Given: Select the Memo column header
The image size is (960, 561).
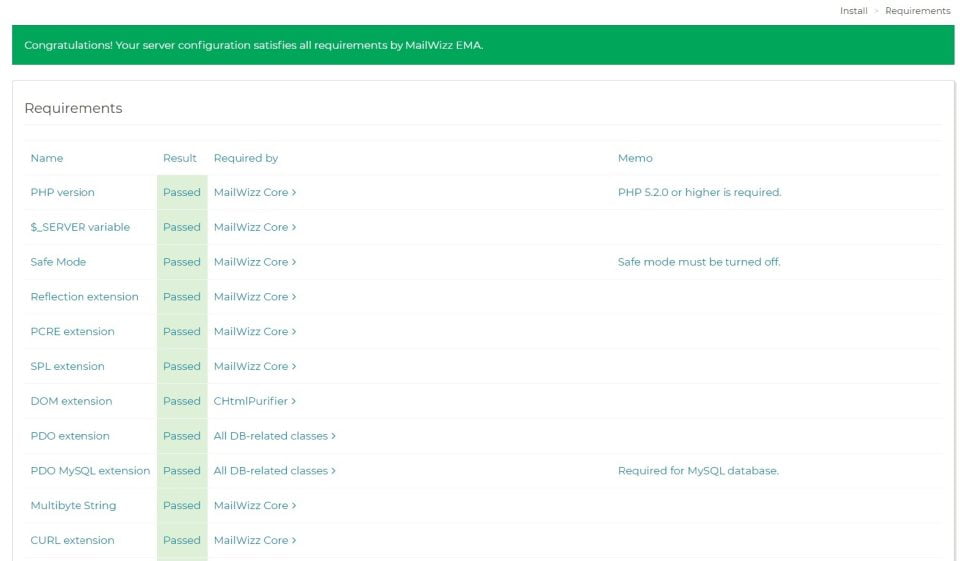Looking at the screenshot, I should (x=635, y=158).
